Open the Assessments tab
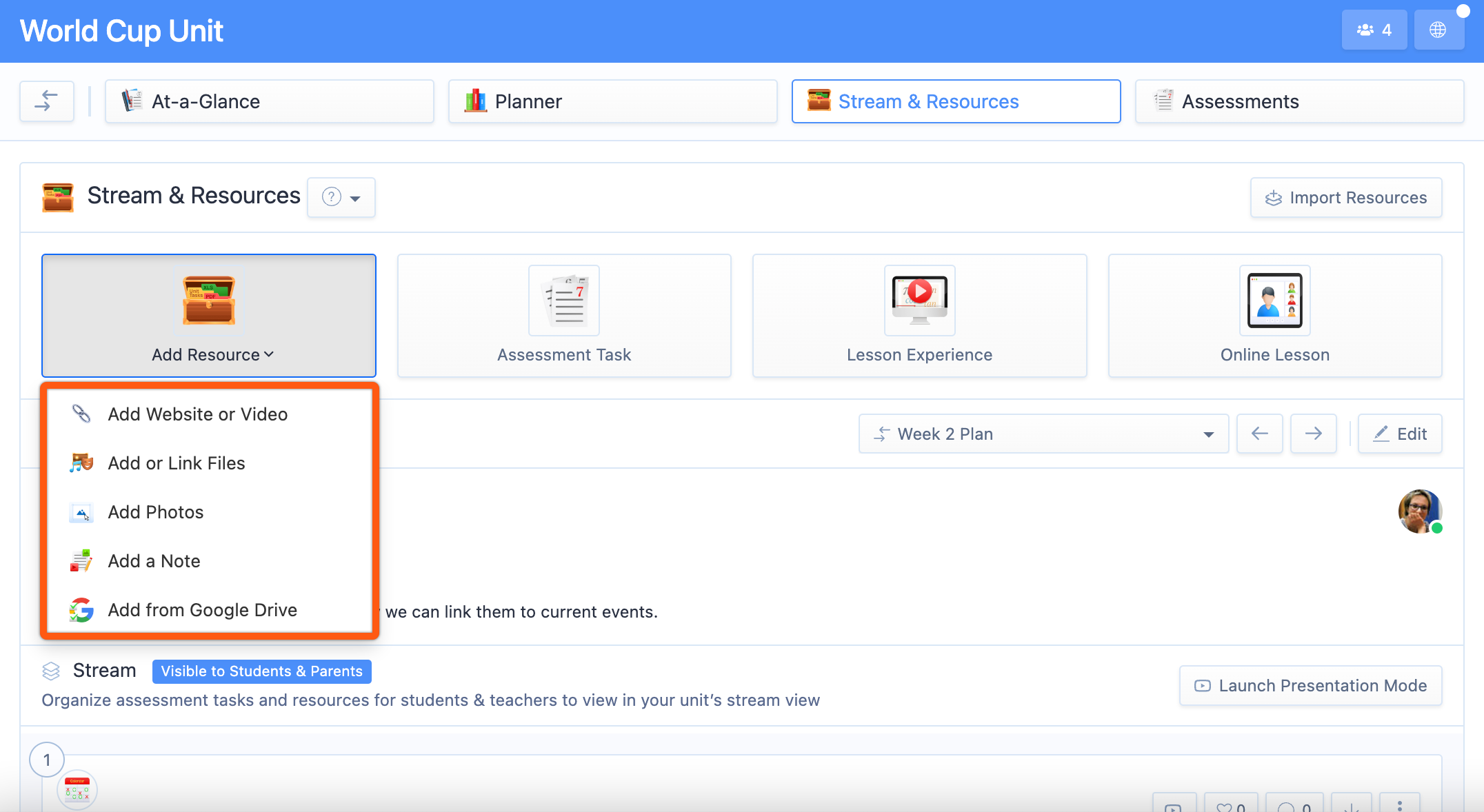Image resolution: width=1484 pixels, height=812 pixels. (1298, 101)
